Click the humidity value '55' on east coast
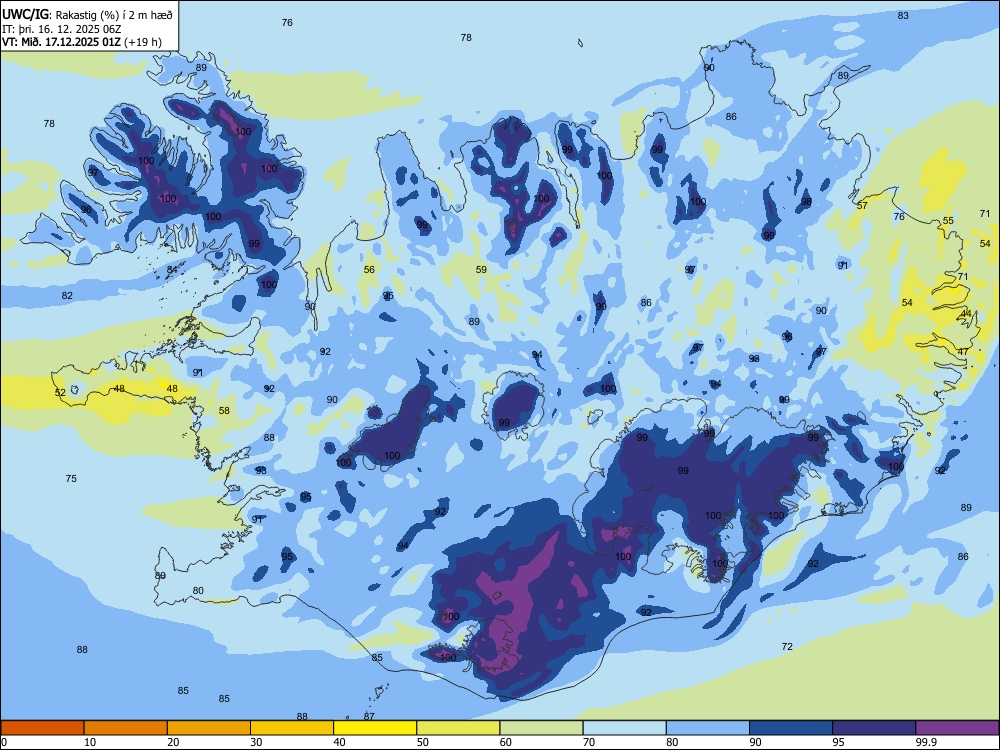 (x=948, y=221)
